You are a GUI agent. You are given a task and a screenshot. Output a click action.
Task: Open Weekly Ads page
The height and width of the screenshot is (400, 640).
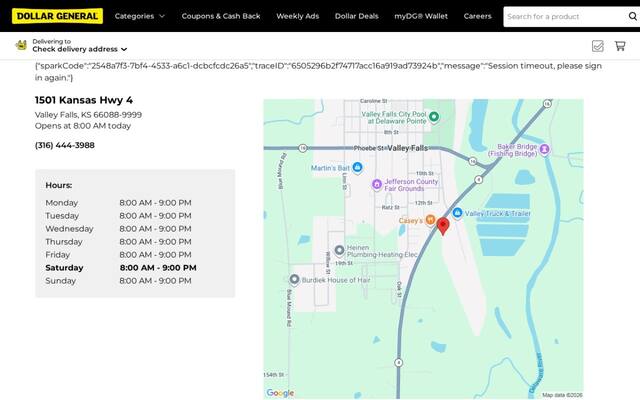click(x=298, y=16)
